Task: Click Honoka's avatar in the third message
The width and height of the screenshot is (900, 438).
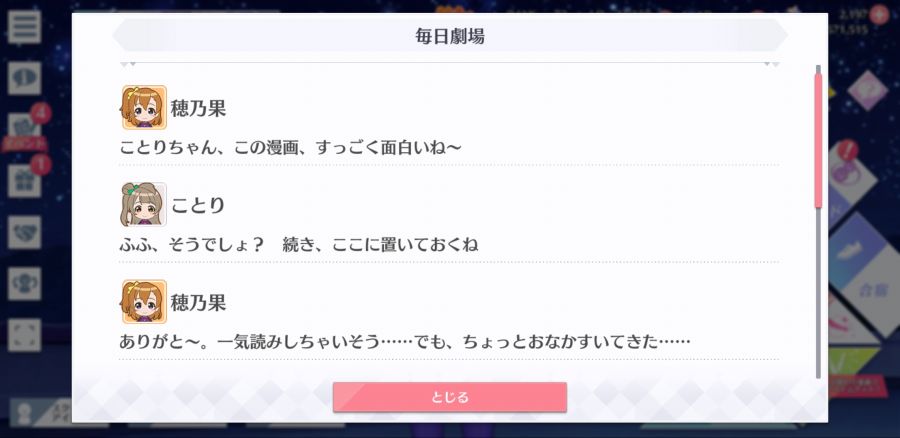Action: (x=144, y=301)
